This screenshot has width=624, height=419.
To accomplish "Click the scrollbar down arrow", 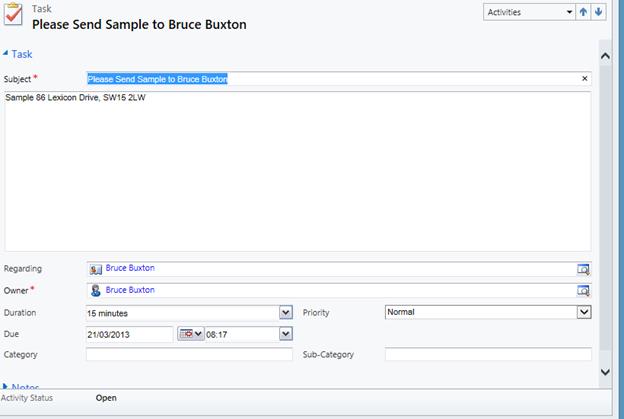I will tap(604, 371).
